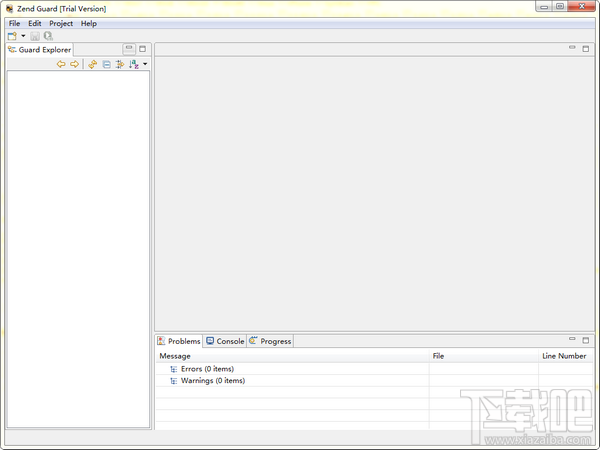Minimize the Guard Explorer panel
Image resolution: width=600 pixels, height=450 pixels.
click(129, 49)
